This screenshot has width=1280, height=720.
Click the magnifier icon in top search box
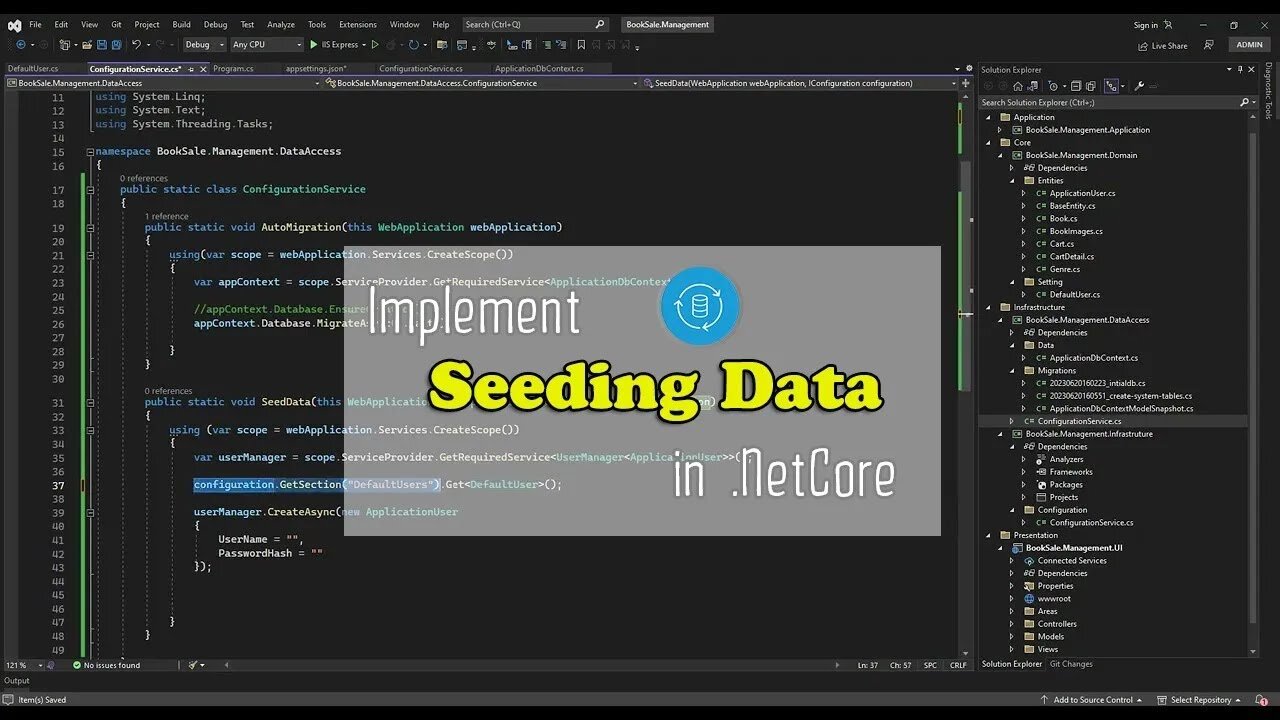tap(600, 24)
